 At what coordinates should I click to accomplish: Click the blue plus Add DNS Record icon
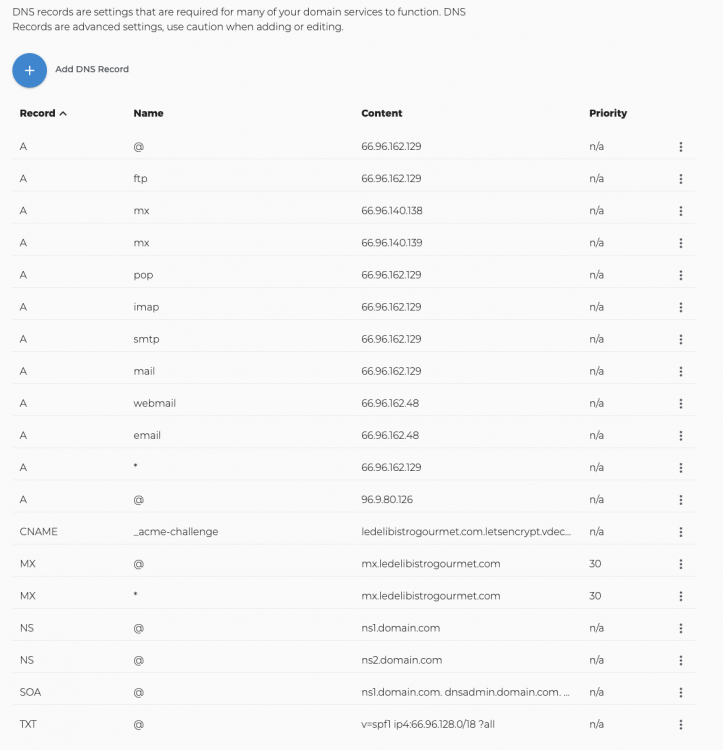[x=29, y=70]
